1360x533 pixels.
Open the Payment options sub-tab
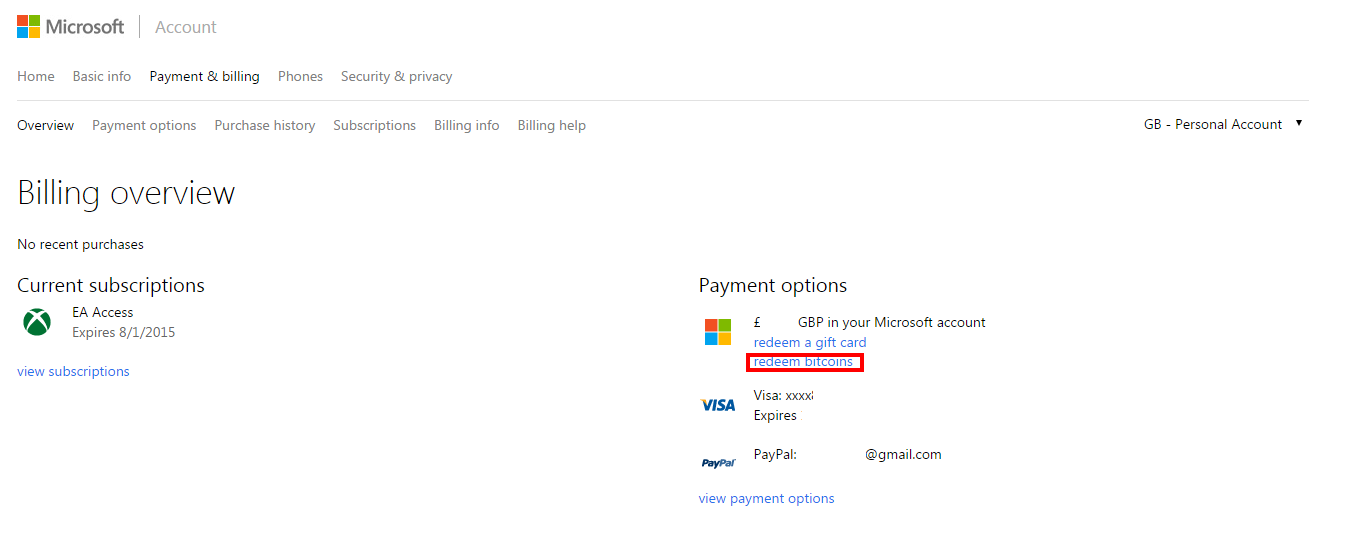coord(144,125)
